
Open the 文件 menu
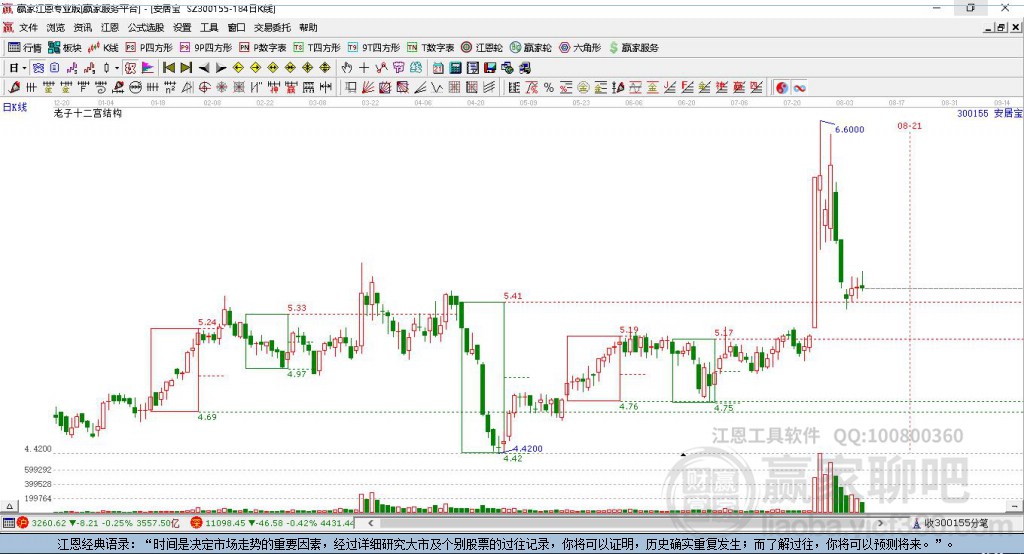click(x=29, y=27)
